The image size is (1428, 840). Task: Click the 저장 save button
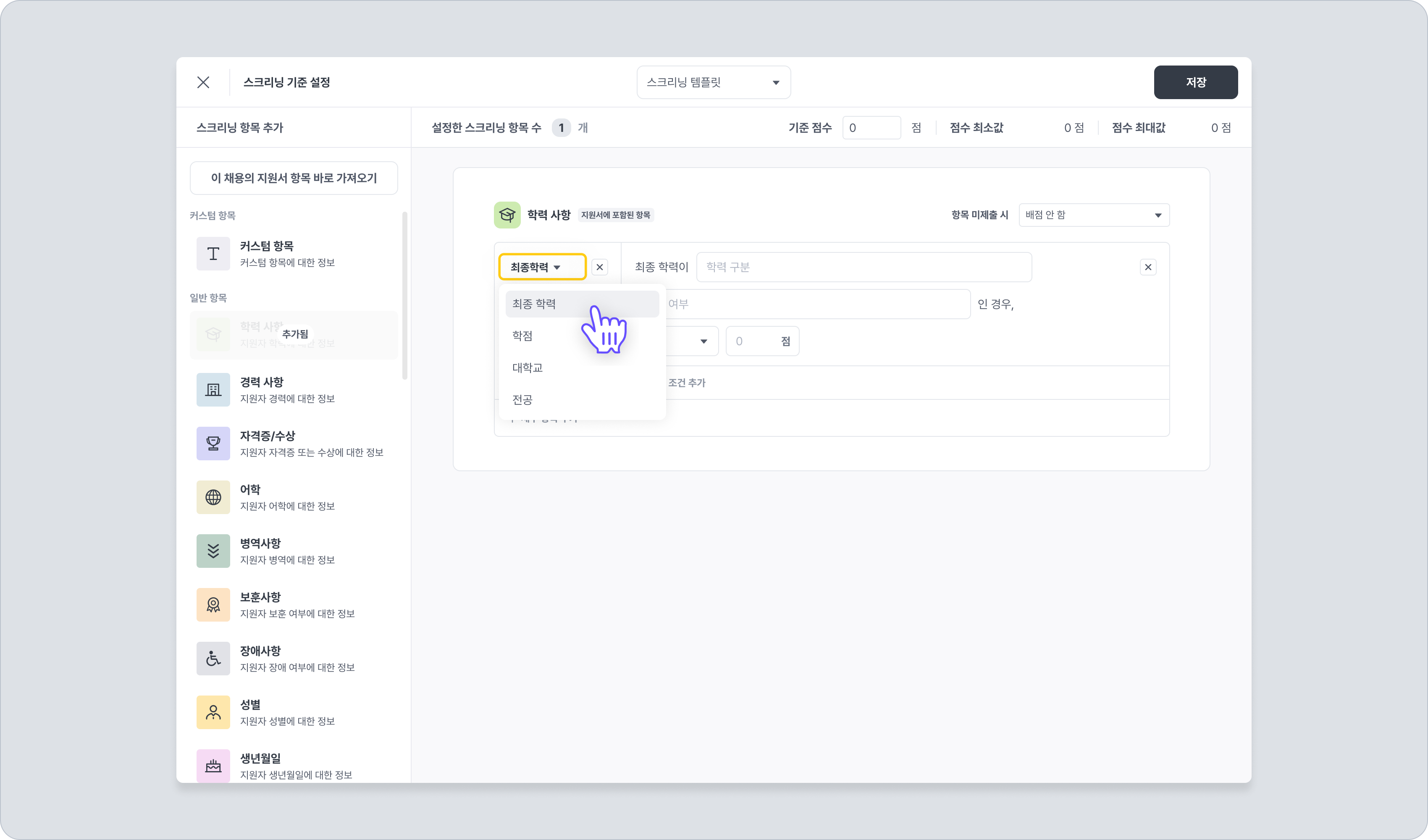pyautogui.click(x=1195, y=82)
